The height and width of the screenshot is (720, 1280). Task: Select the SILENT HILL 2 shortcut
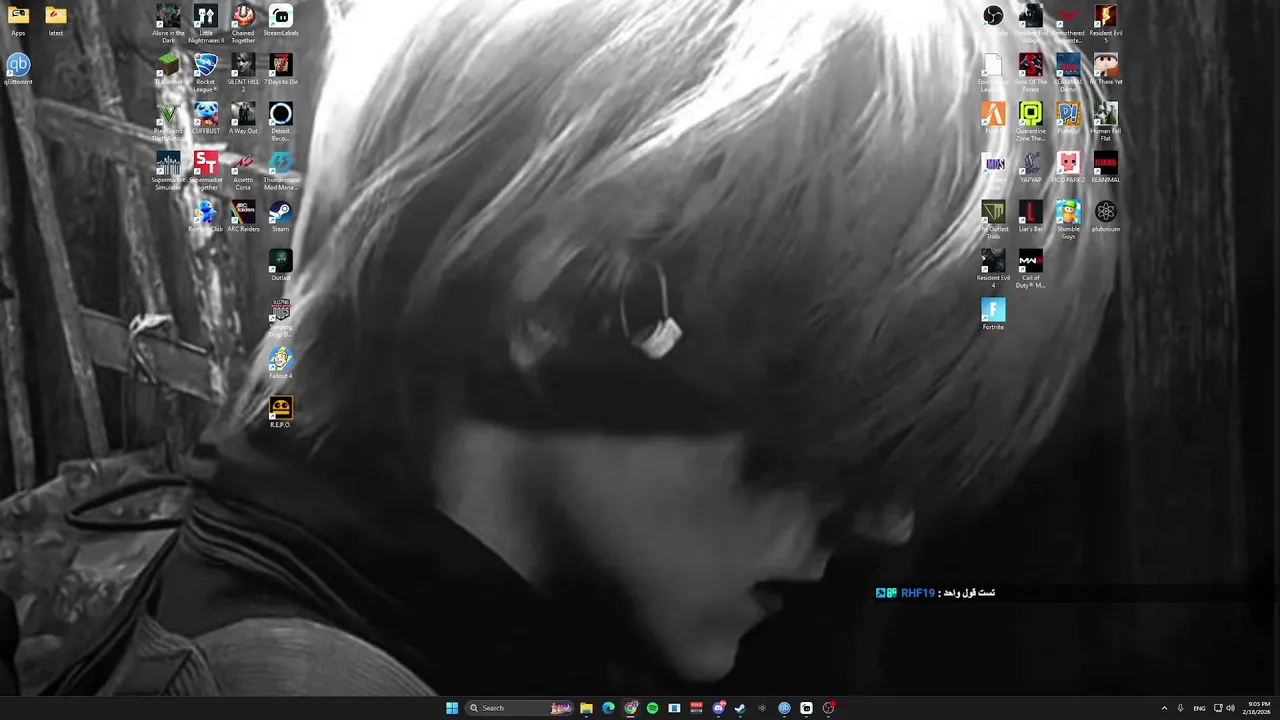pyautogui.click(x=243, y=73)
